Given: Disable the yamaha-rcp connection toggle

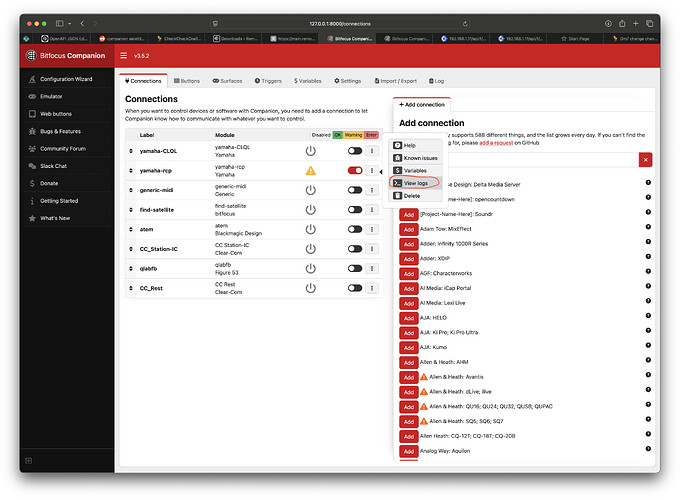Looking at the screenshot, I should [x=355, y=170].
